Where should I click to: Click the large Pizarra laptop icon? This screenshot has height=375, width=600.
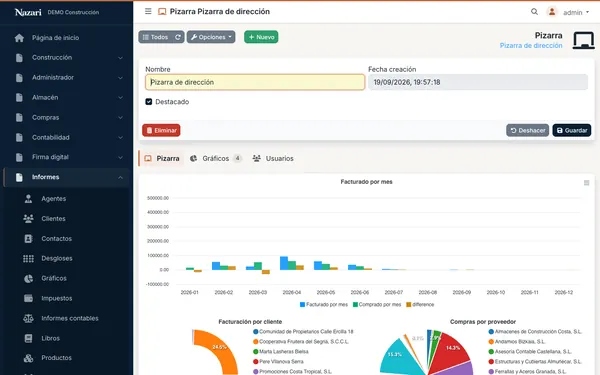click(583, 40)
